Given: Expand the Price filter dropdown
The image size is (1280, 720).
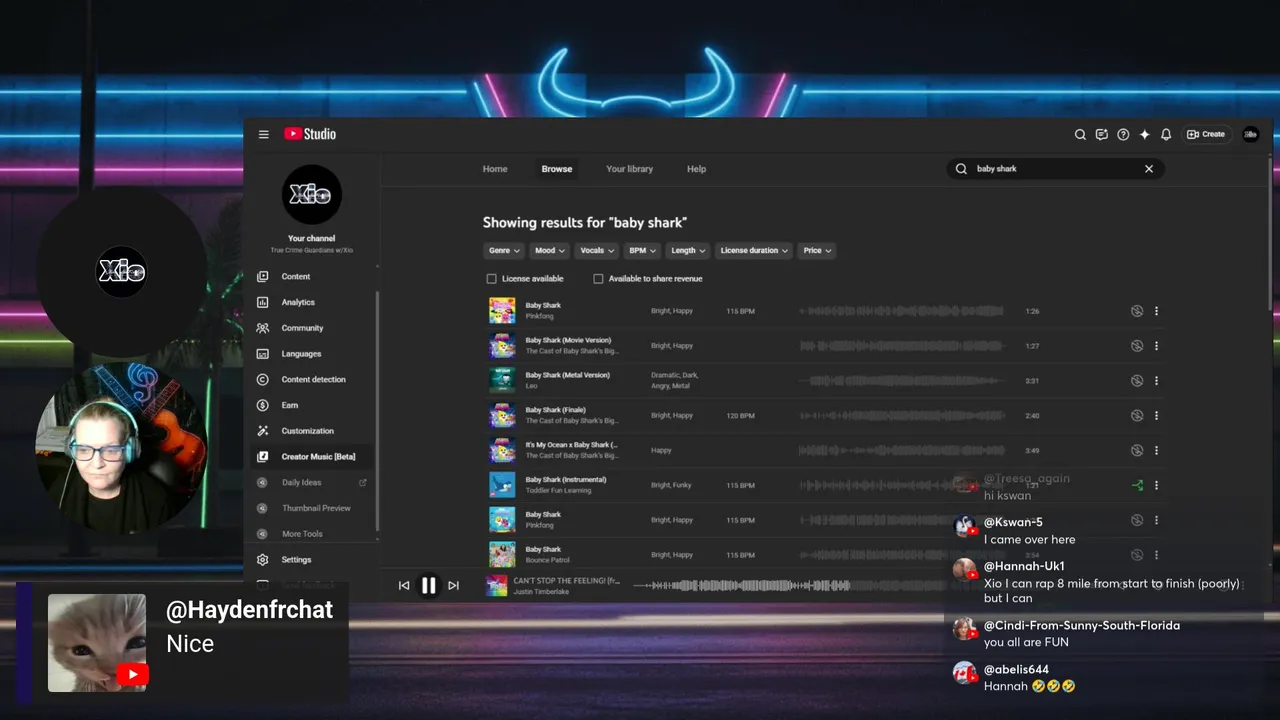Looking at the screenshot, I should pos(817,251).
